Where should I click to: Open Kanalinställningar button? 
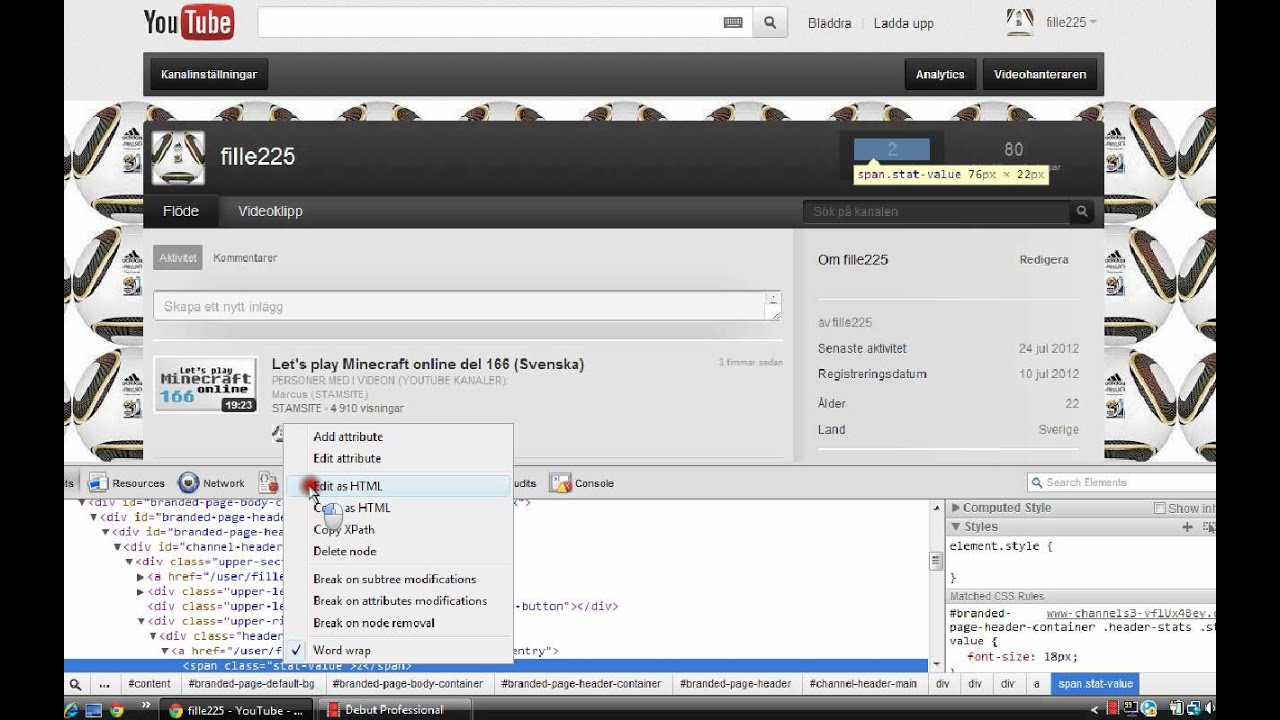click(209, 75)
